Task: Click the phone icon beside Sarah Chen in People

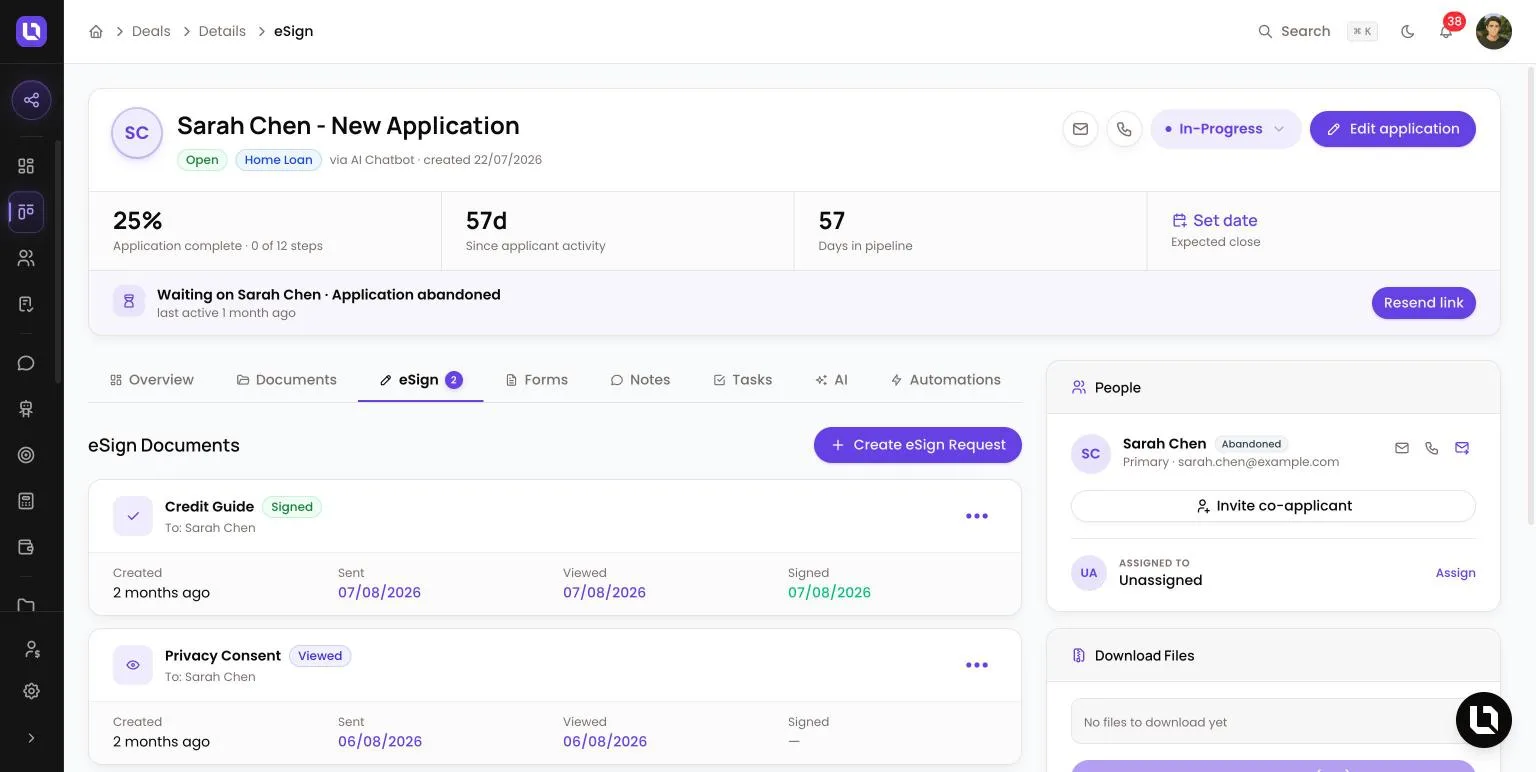Action: pyautogui.click(x=1432, y=448)
